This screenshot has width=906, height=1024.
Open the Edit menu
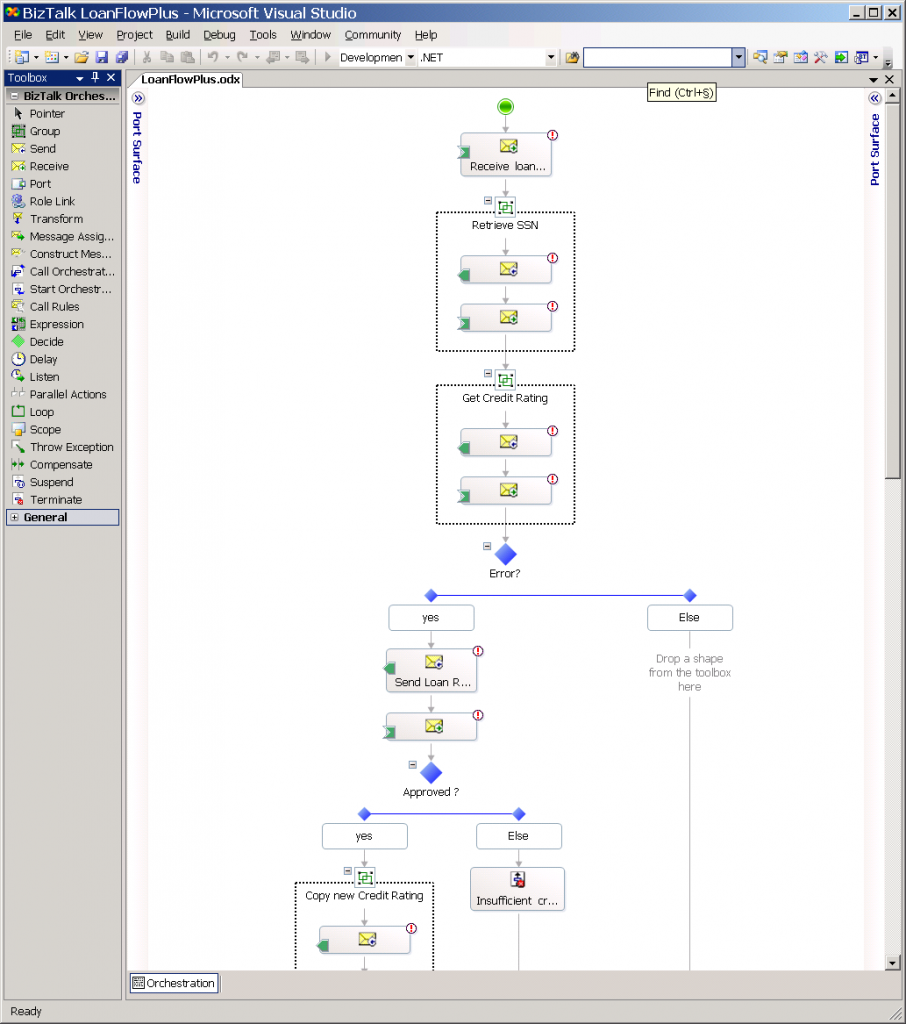tap(55, 35)
